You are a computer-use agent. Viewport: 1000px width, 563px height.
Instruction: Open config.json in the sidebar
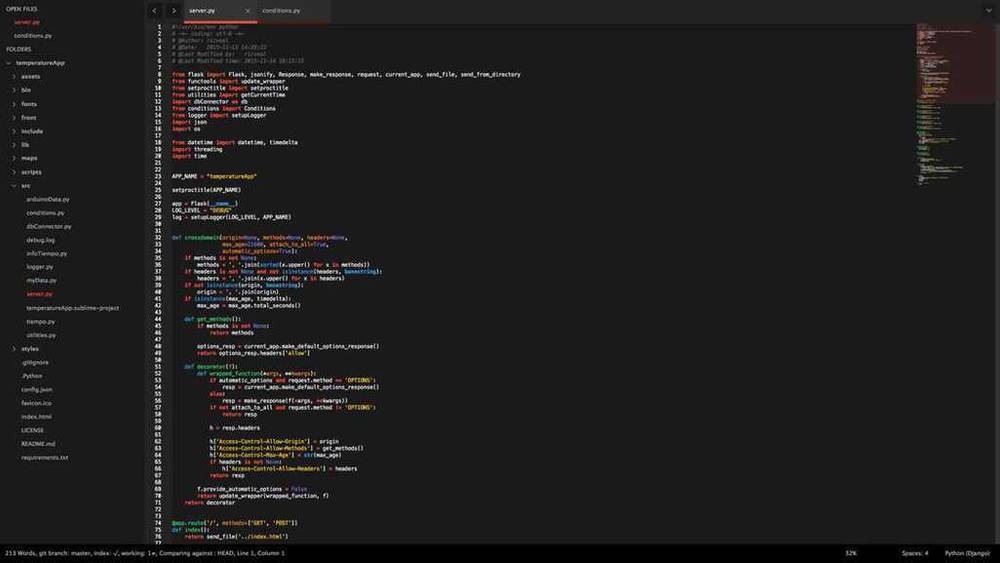click(37, 389)
